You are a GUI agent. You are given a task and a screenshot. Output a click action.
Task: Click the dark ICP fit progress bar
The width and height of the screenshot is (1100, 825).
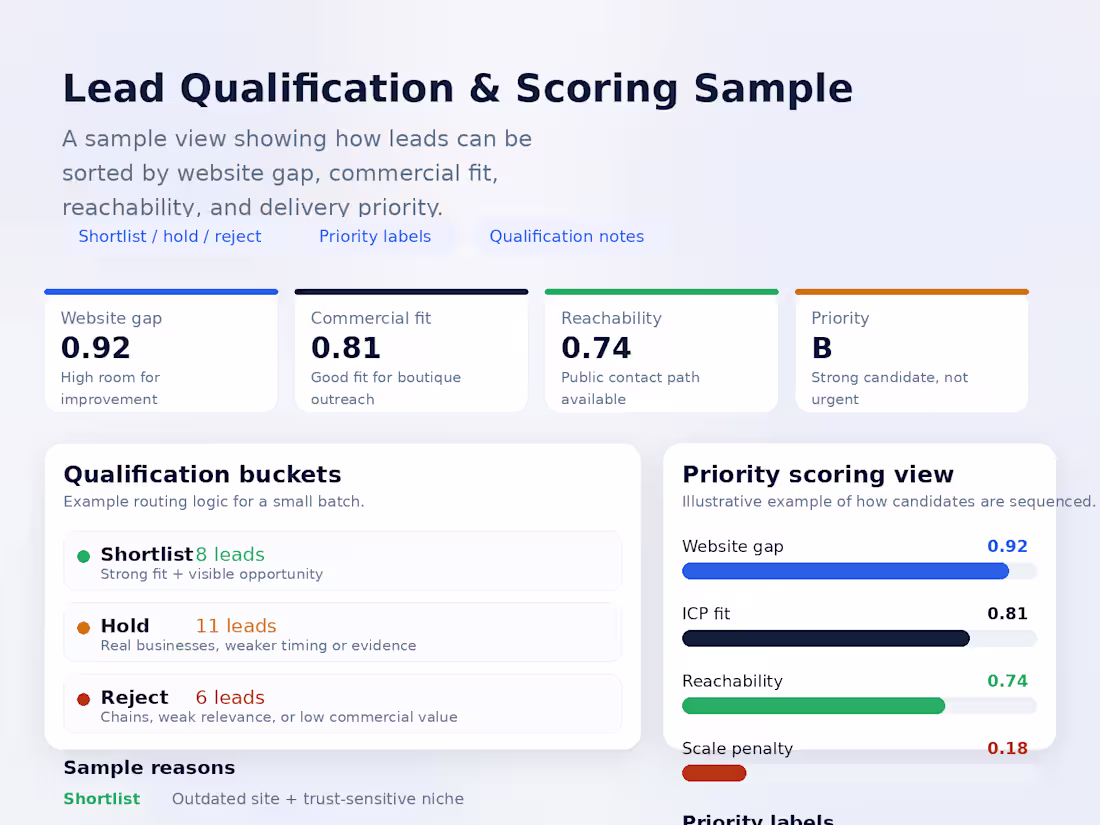[825, 638]
